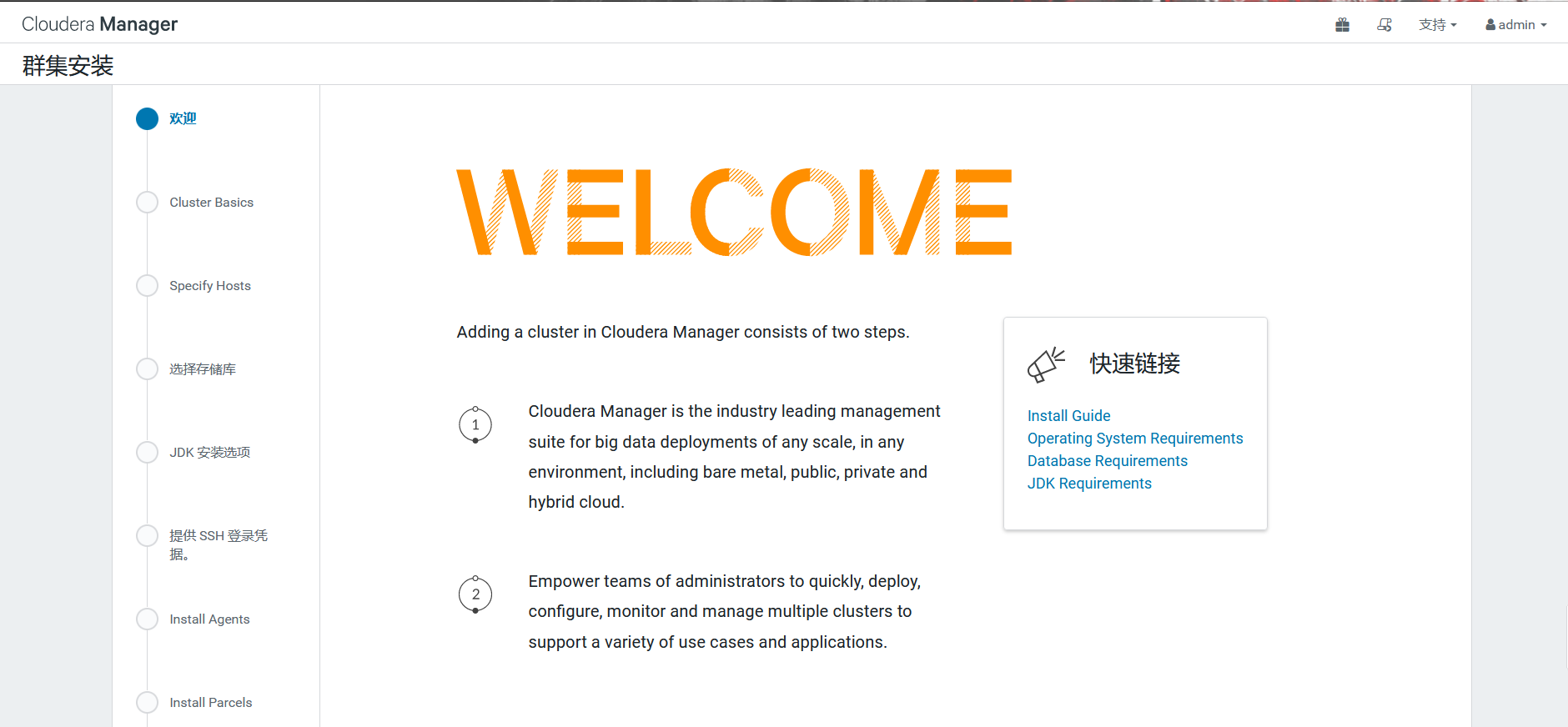Screen dimensions: 1568x727
Task: Click the user silhouette icon beside admin
Action: pyautogui.click(x=1490, y=25)
